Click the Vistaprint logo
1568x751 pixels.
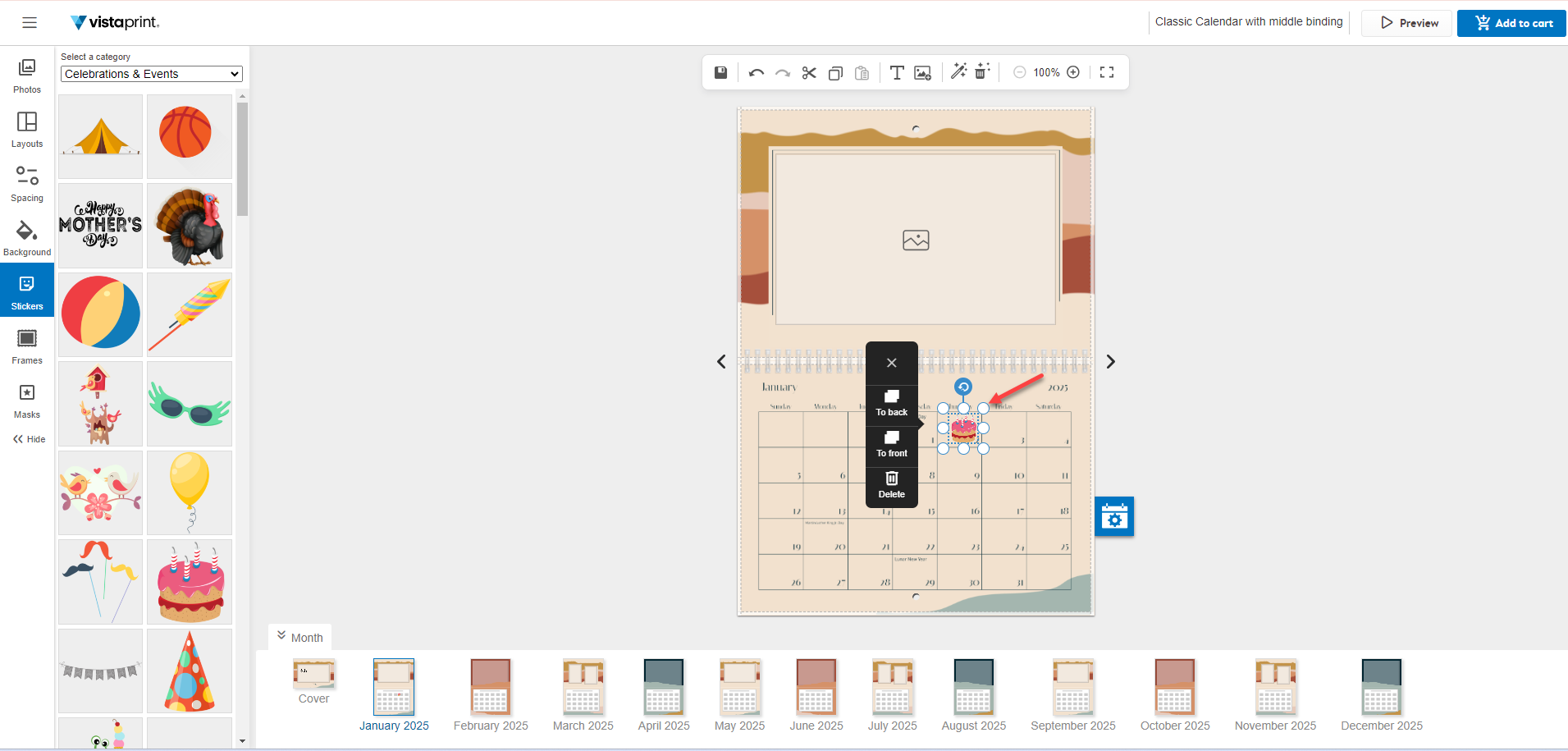point(115,22)
